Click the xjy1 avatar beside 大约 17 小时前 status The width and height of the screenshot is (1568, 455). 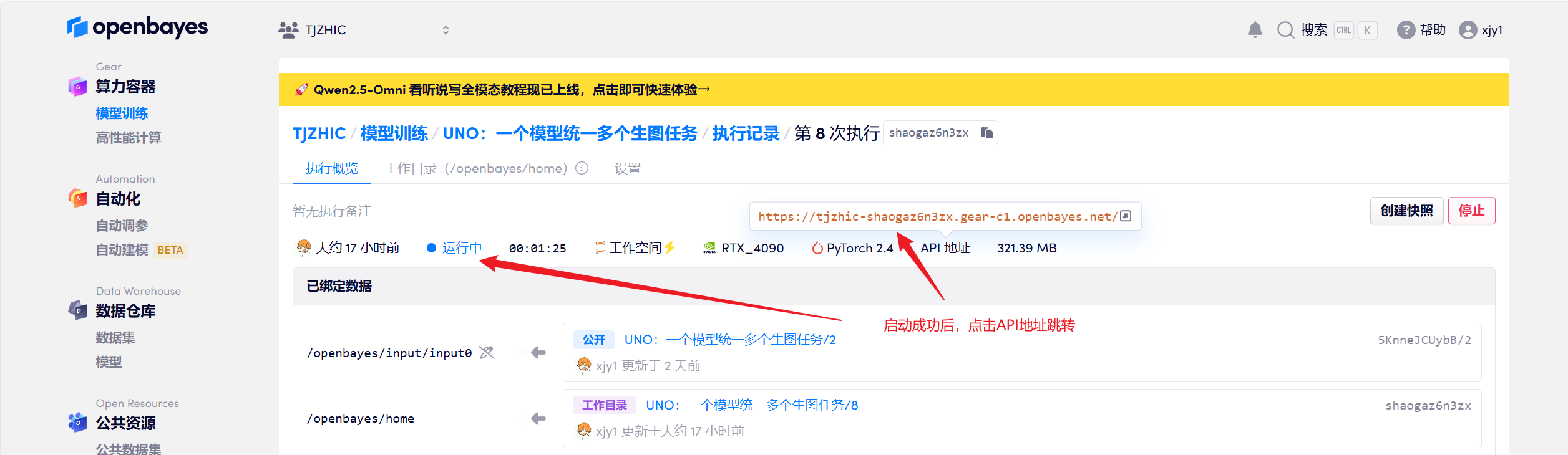click(304, 248)
